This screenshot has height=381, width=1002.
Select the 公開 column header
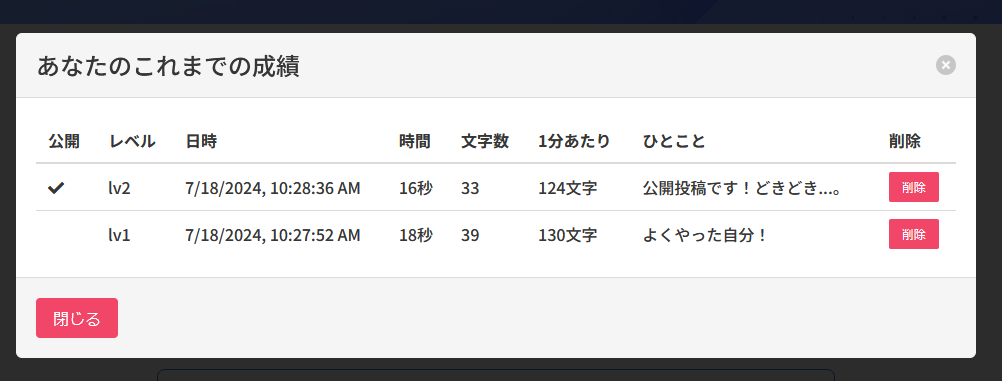point(64,141)
